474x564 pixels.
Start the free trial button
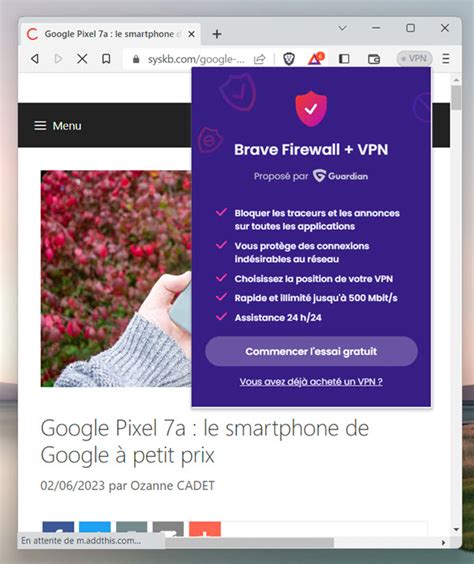(311, 351)
